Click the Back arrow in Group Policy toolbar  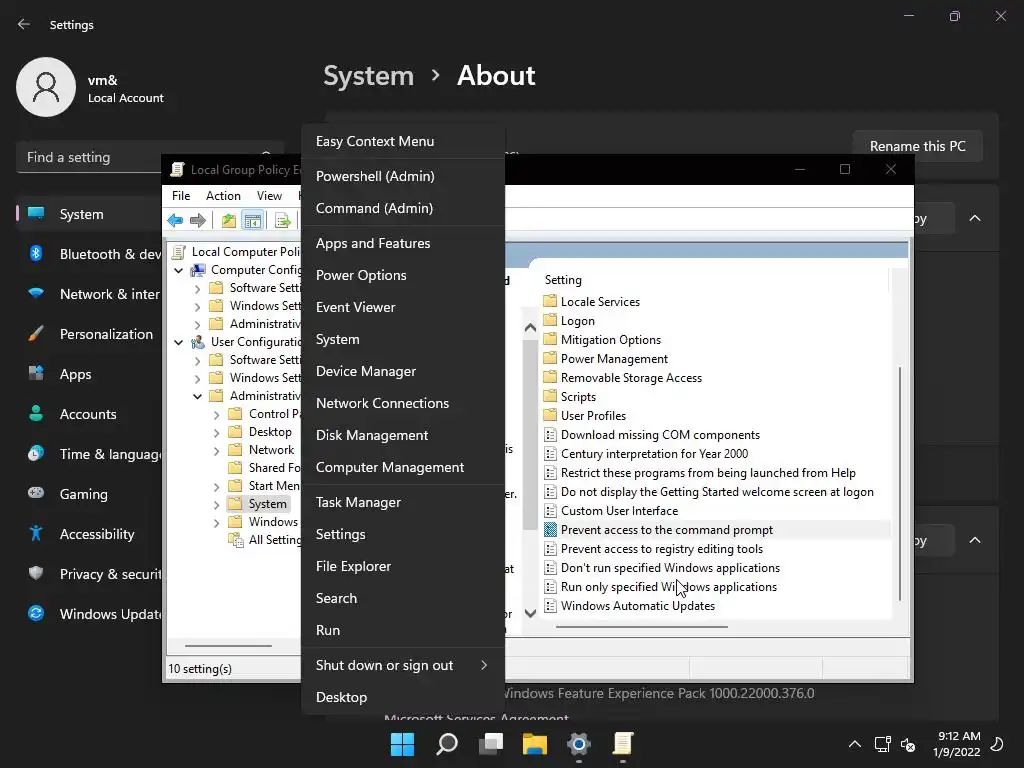click(175, 221)
